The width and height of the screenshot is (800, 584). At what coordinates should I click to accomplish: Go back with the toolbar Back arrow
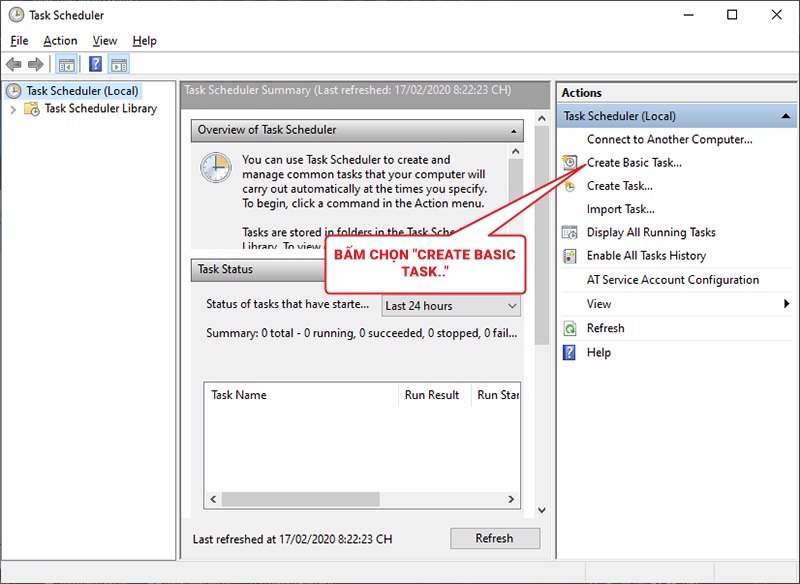point(14,64)
